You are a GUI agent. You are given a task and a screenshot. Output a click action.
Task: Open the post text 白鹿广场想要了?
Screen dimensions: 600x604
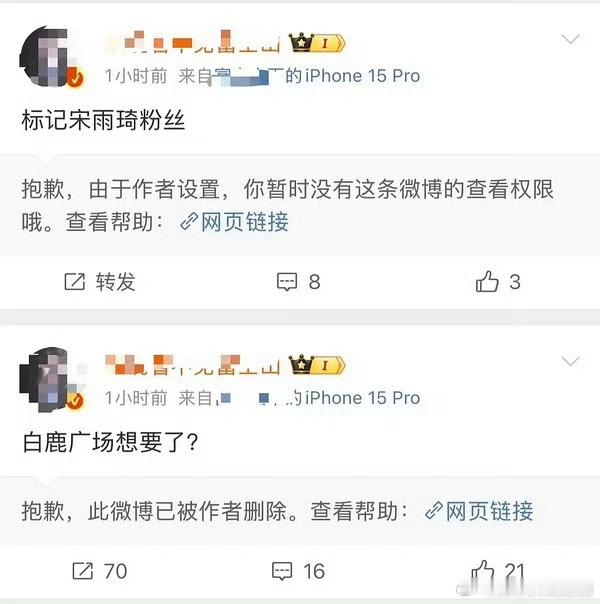click(x=111, y=442)
